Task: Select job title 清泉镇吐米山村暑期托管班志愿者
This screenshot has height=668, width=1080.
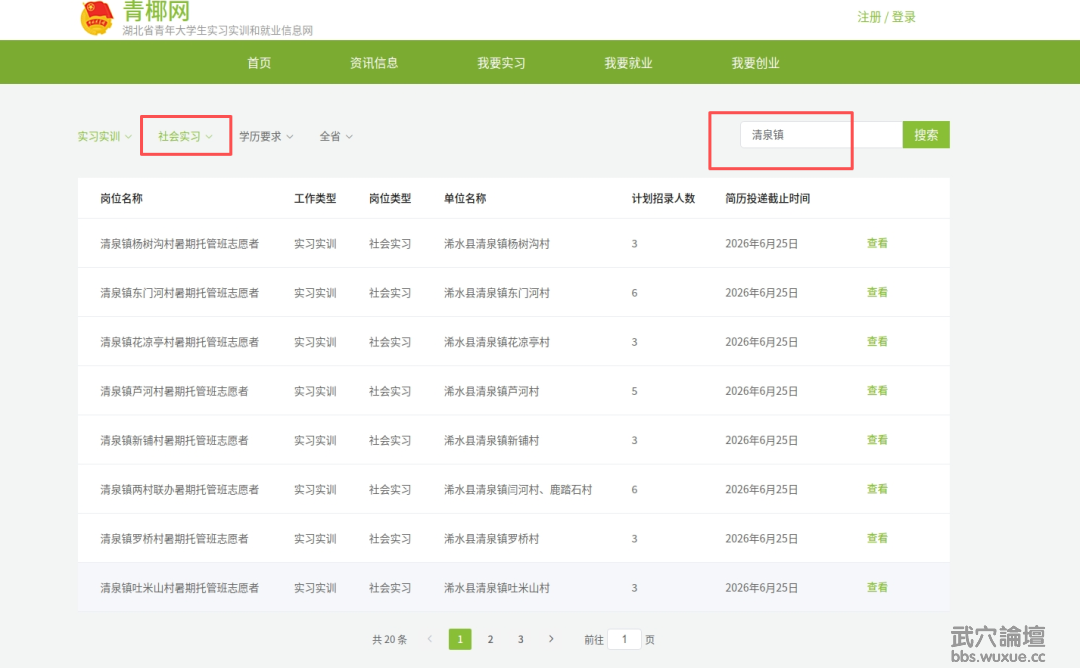Action: (x=179, y=588)
